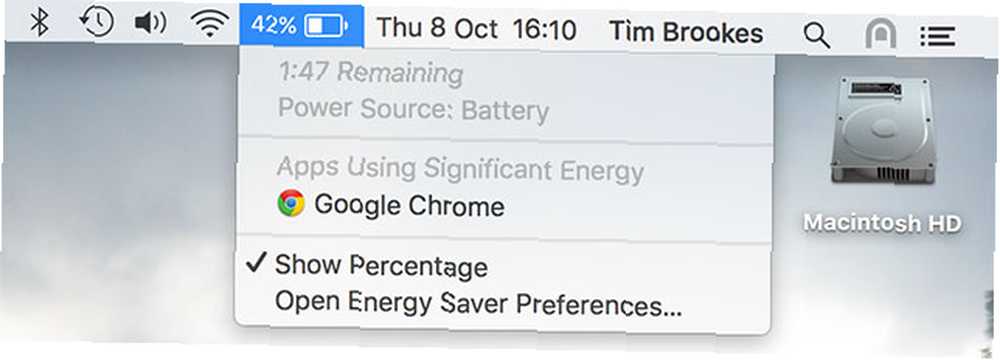Open the Thu 8 Oct 16:10 clock menu
This screenshot has width=1000, height=360.
(476, 29)
